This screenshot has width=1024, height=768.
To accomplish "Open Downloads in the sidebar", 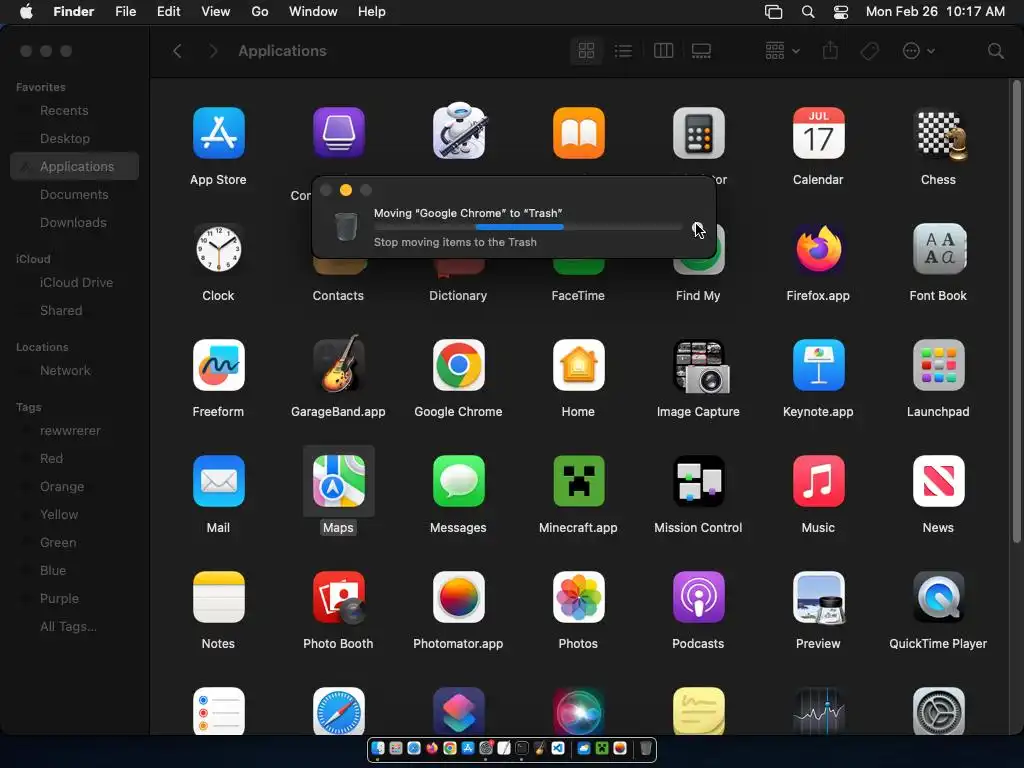I will click(74, 223).
